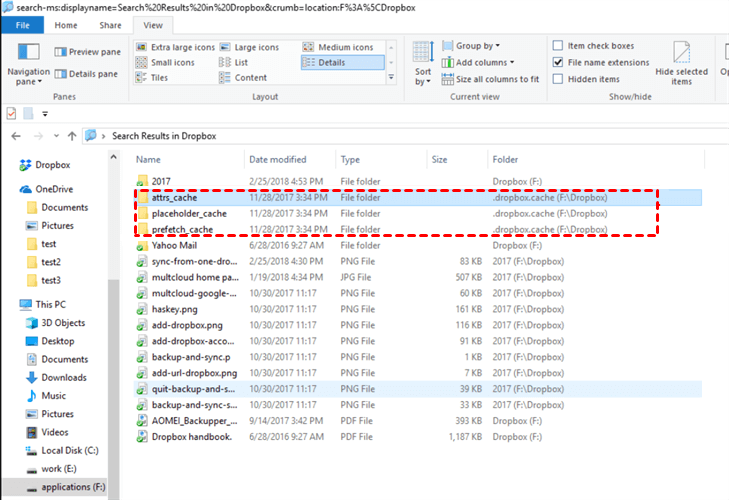This screenshot has height=500, width=729.
Task: Open Videos in navigation pane
Action: tap(47, 432)
